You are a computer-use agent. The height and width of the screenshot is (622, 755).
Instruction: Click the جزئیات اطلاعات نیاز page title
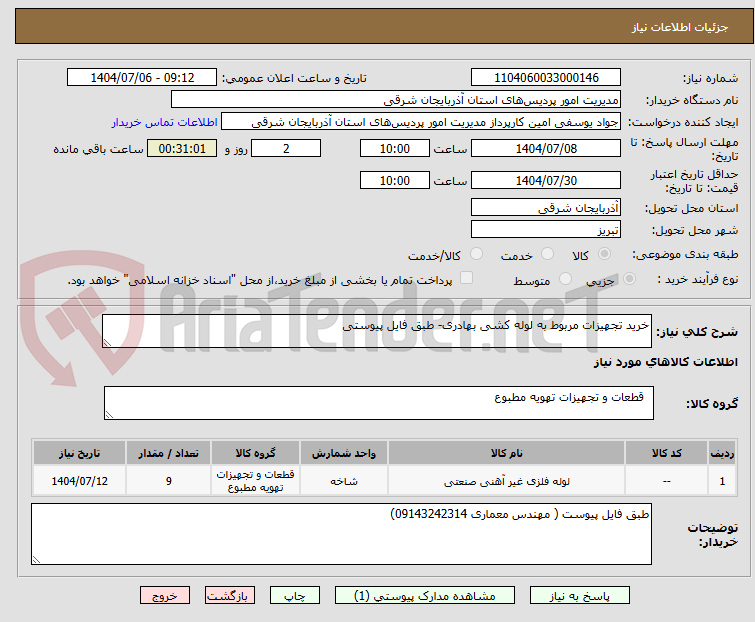coord(680,27)
